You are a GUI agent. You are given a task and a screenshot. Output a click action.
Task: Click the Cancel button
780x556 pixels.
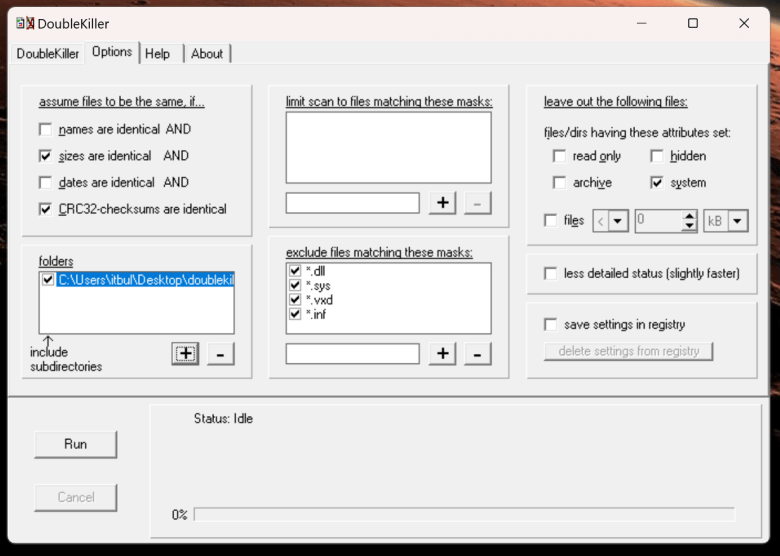76,497
